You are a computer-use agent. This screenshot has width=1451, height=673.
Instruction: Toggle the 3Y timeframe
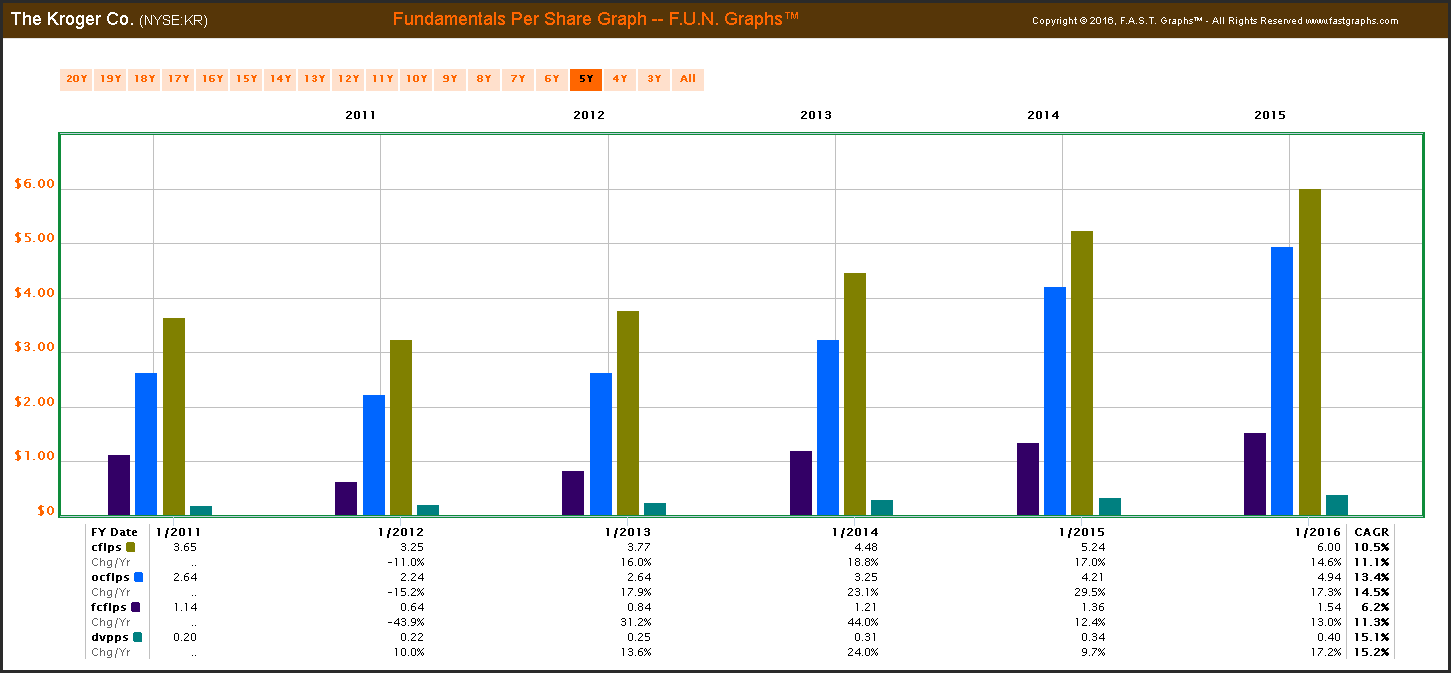click(x=653, y=79)
